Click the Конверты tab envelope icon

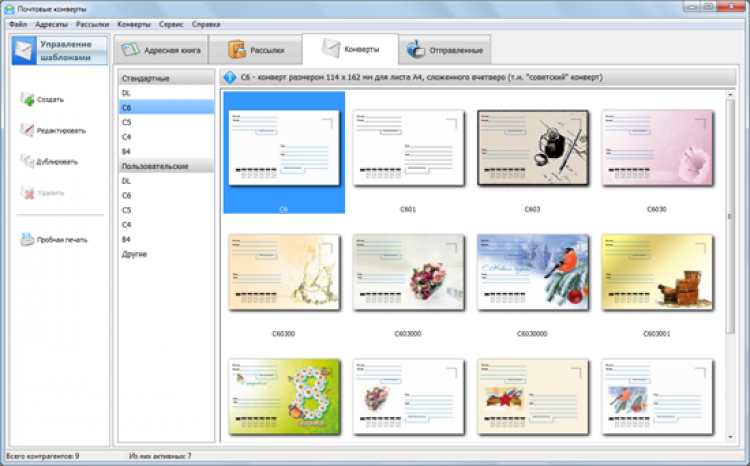pyautogui.click(x=331, y=48)
